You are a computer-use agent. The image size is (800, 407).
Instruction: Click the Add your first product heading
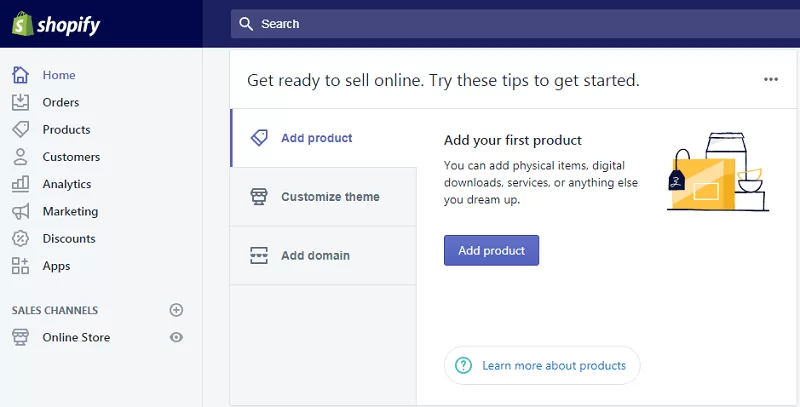coord(513,140)
